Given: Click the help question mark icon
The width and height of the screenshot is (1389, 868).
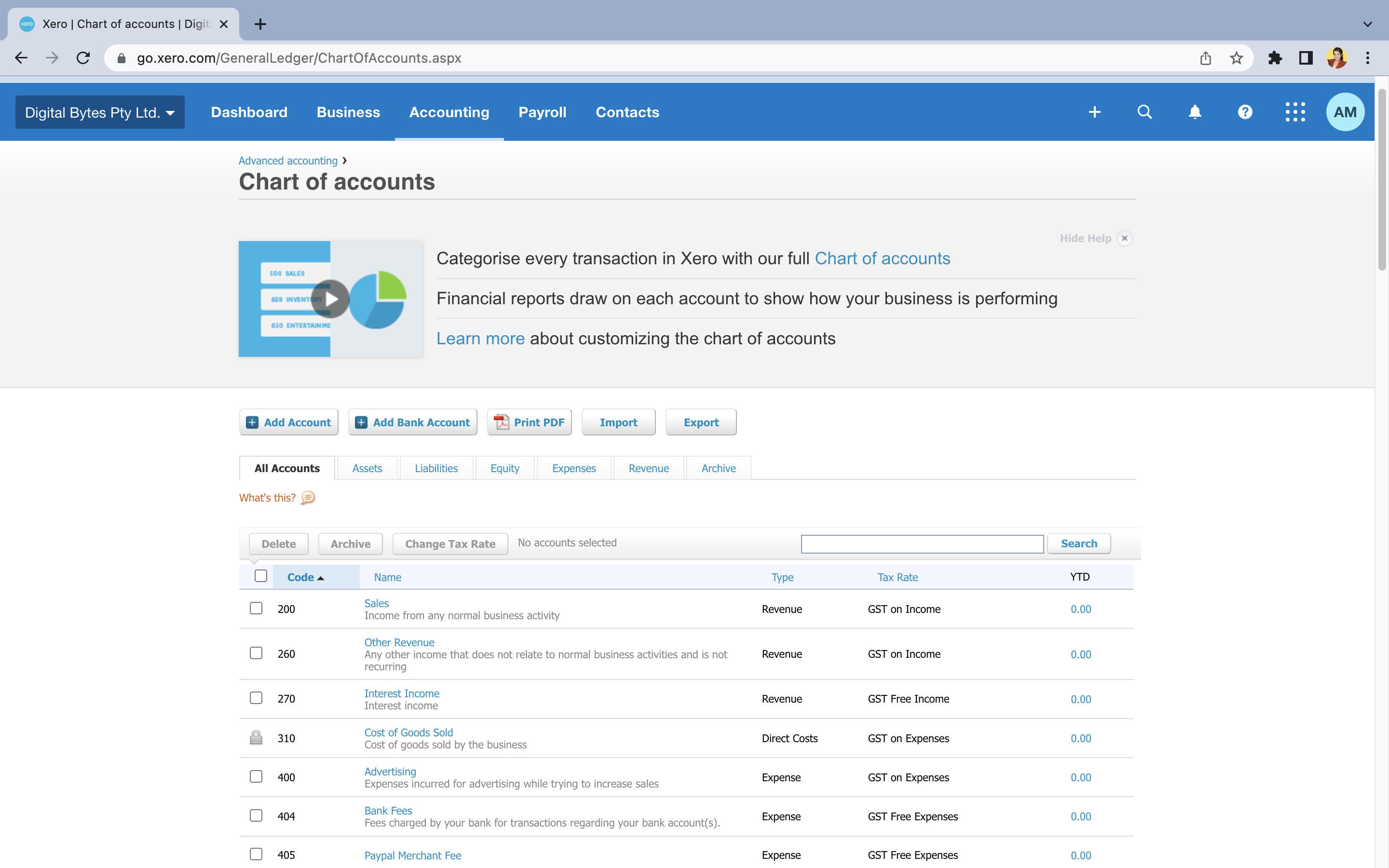Looking at the screenshot, I should click(1245, 112).
